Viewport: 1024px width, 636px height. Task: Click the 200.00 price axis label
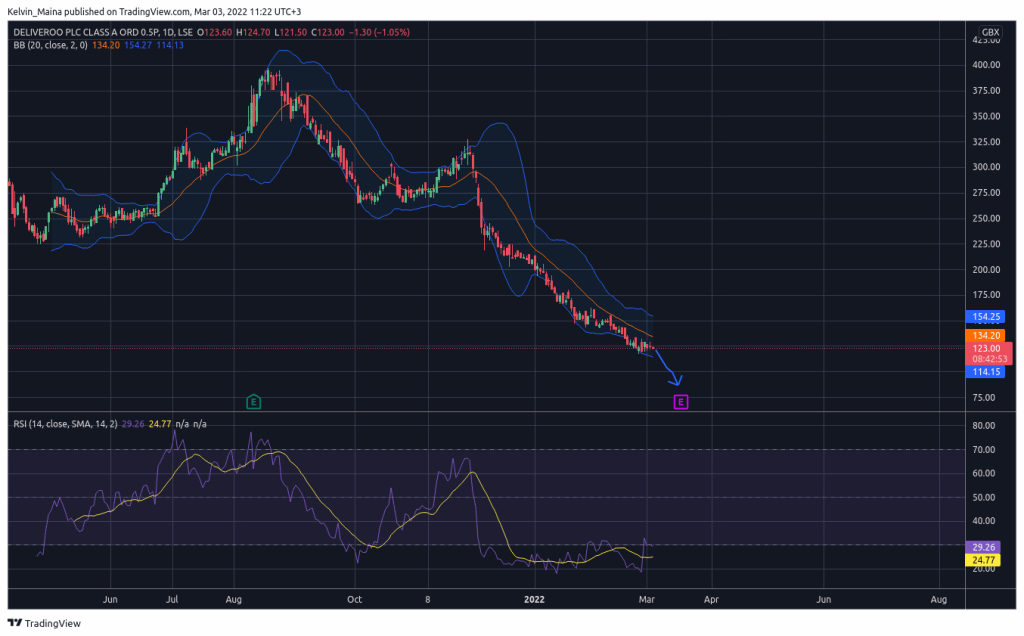986,269
